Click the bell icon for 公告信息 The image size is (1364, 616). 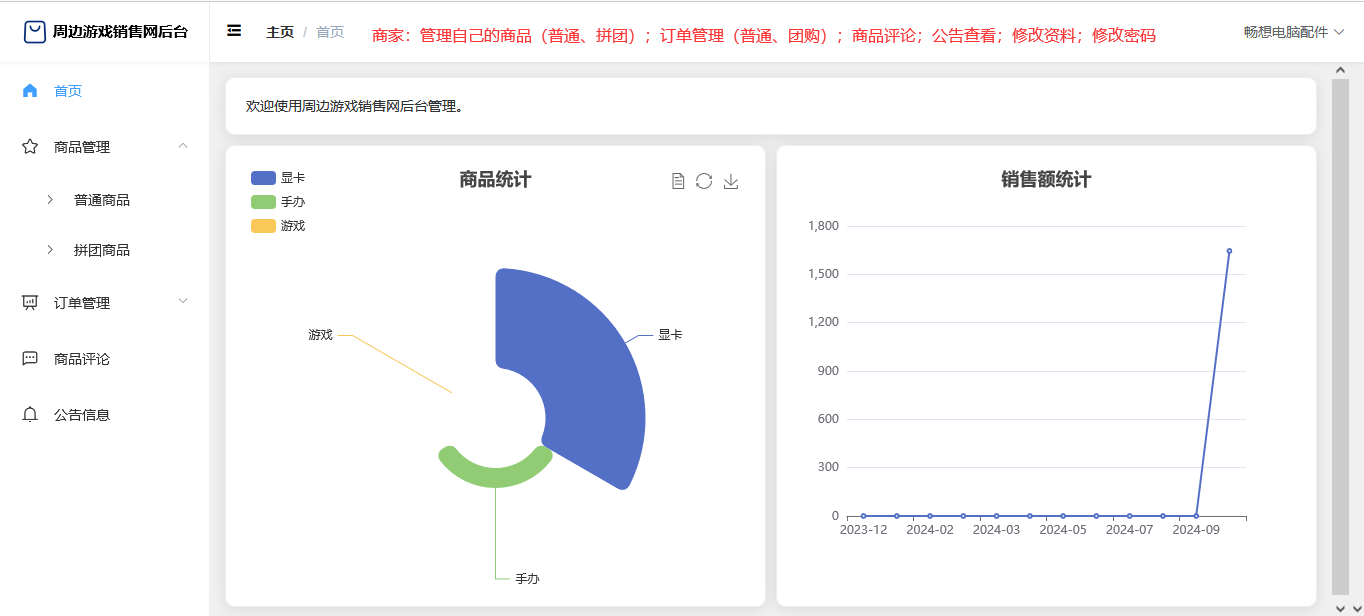click(x=30, y=415)
